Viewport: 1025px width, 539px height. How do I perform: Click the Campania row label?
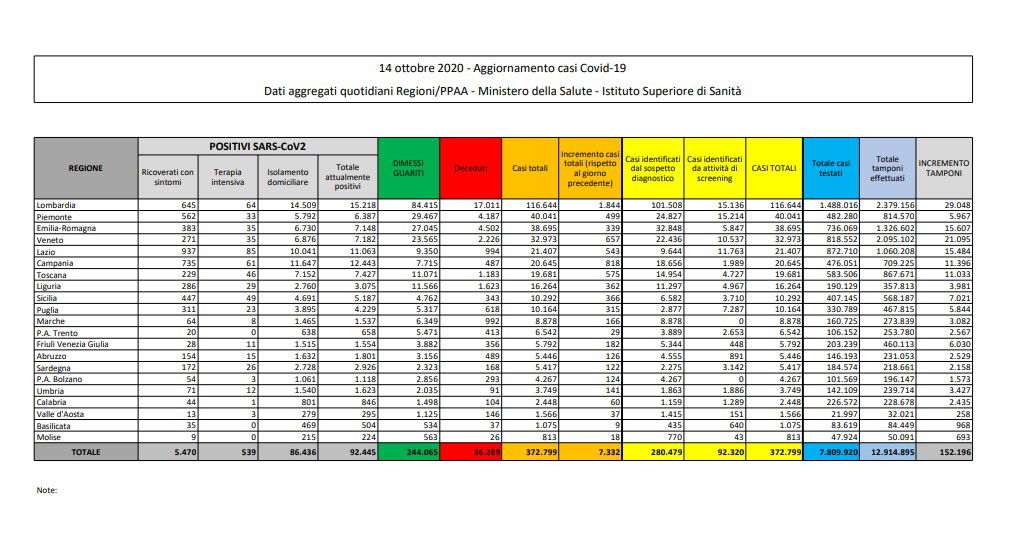[55, 263]
